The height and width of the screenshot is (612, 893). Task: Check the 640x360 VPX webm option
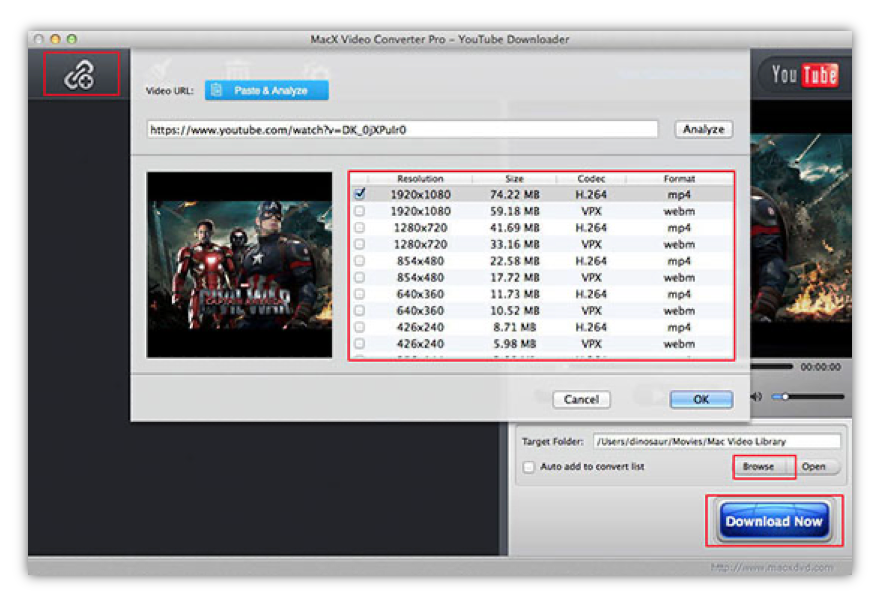pos(359,310)
